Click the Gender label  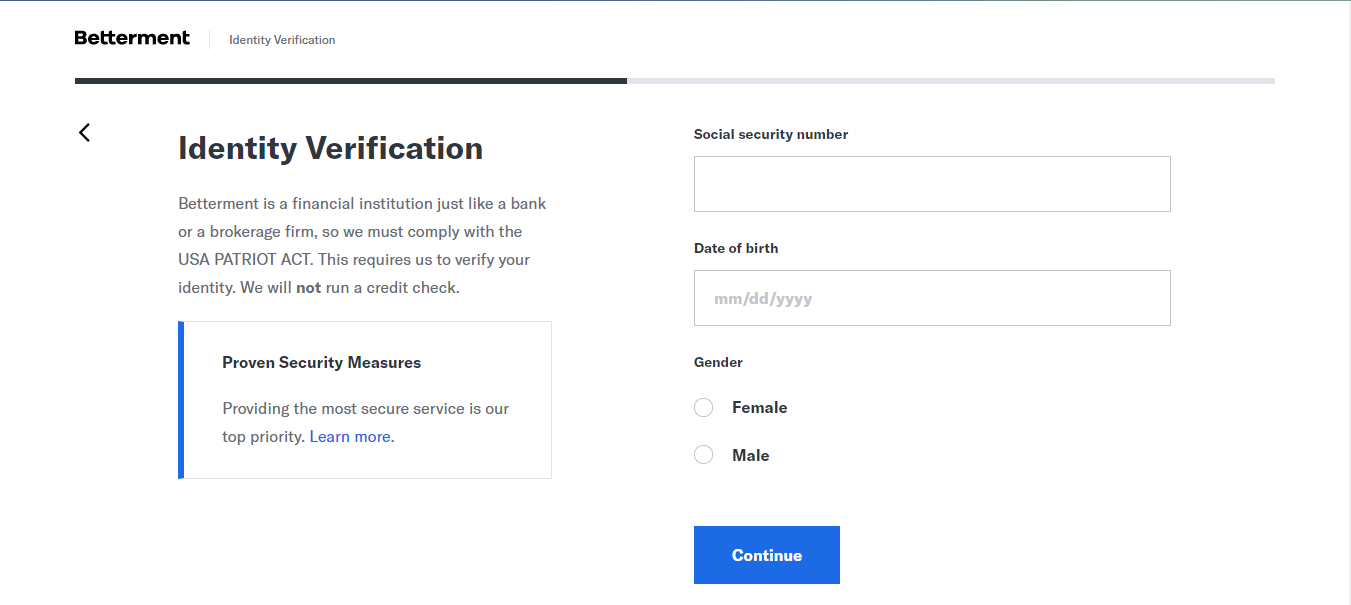[x=718, y=362]
